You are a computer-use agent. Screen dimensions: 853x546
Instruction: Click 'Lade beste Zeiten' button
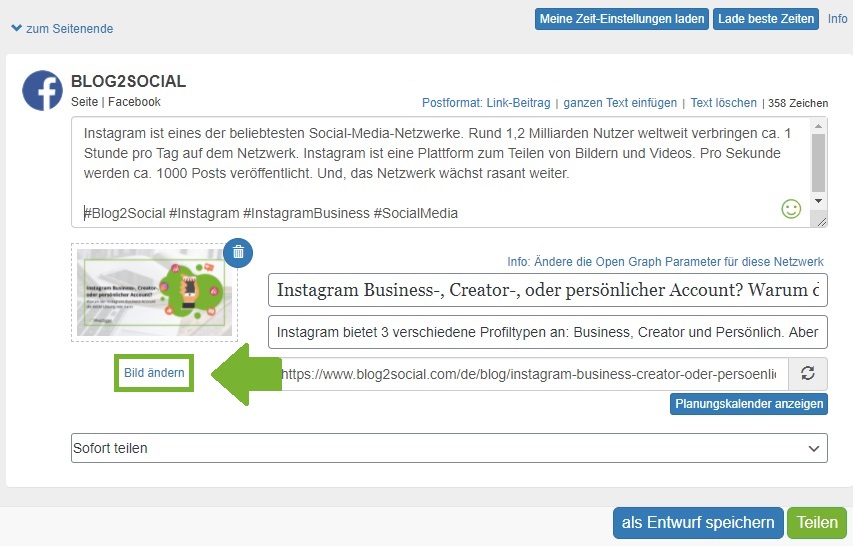766,19
